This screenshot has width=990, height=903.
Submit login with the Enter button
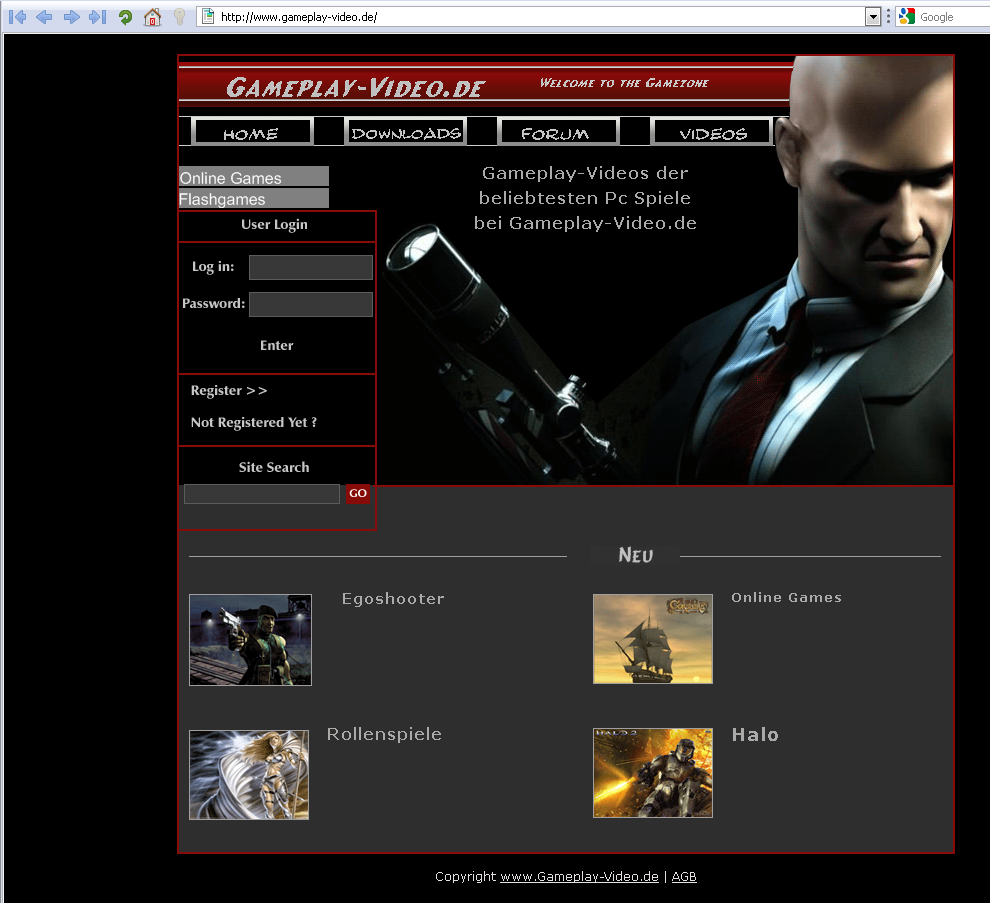tap(277, 345)
